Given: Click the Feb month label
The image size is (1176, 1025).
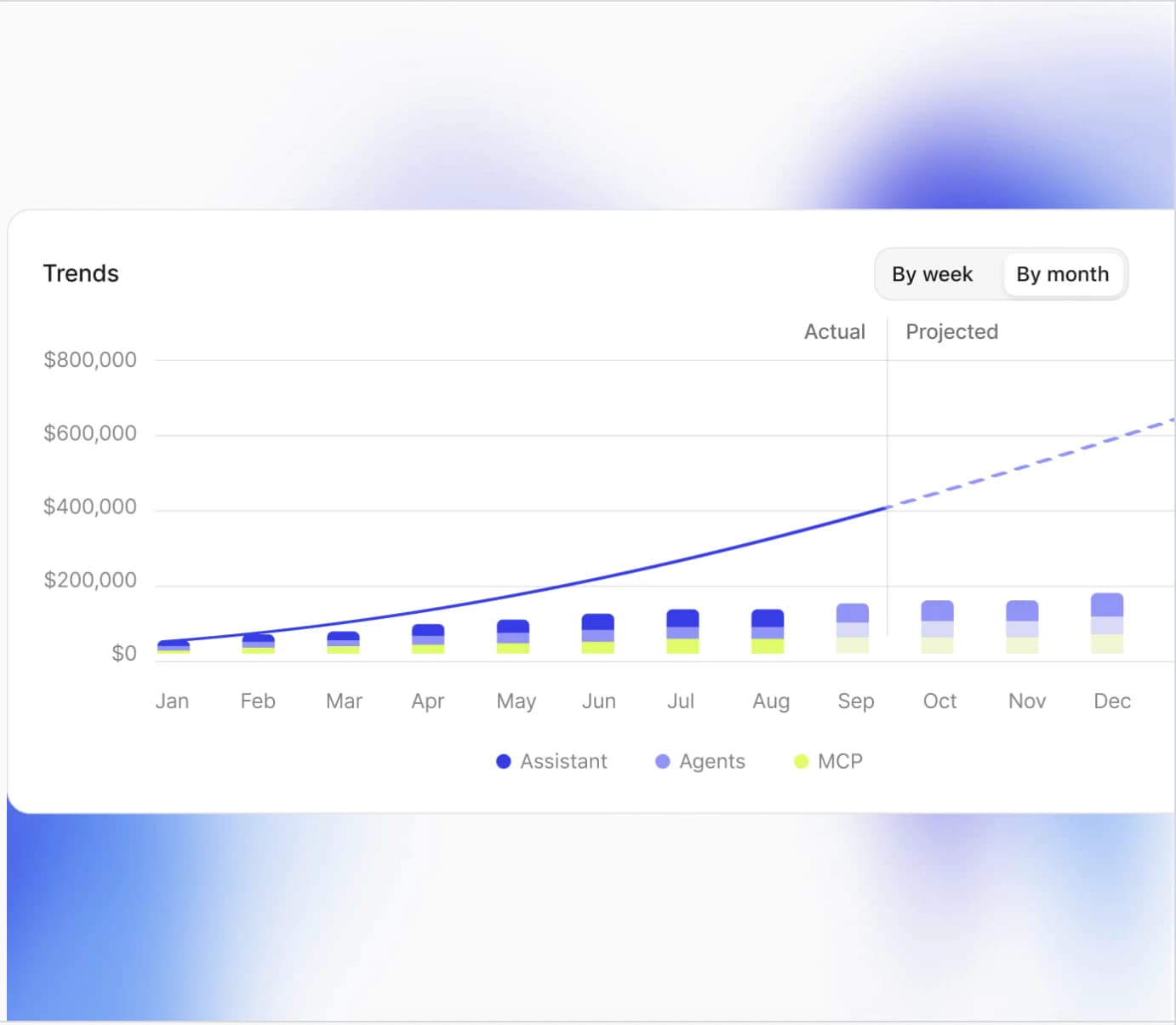Looking at the screenshot, I should point(258,701).
